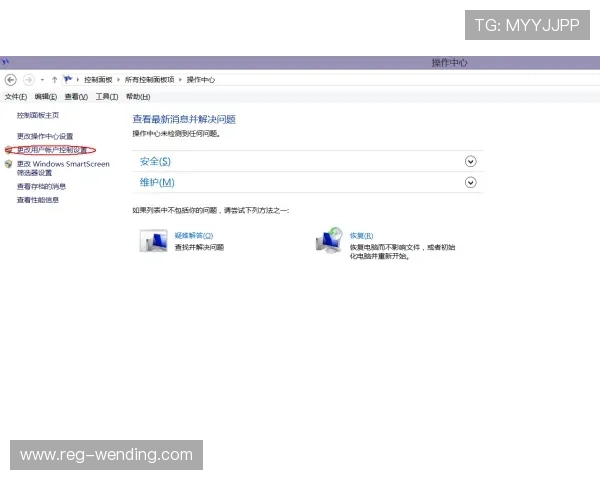
Task: Click the Back navigation arrow
Action: (x=11, y=80)
